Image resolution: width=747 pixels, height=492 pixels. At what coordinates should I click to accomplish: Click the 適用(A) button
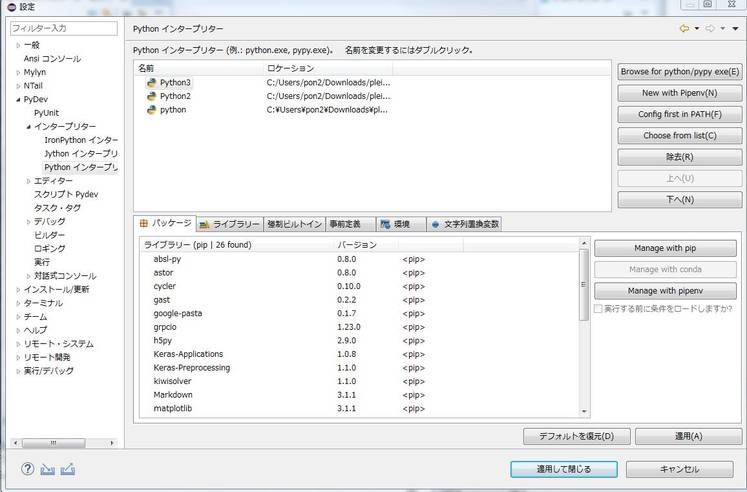[x=688, y=436]
